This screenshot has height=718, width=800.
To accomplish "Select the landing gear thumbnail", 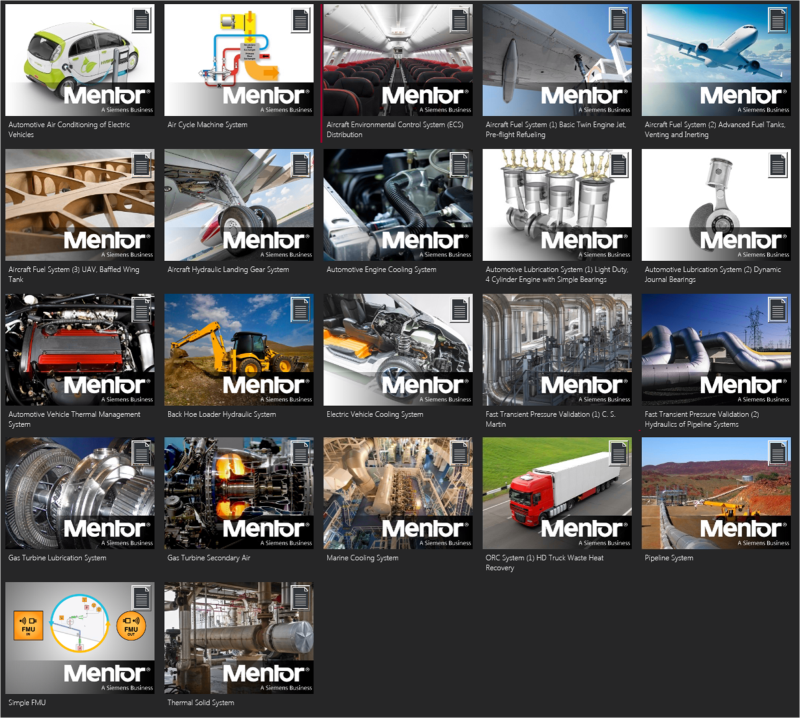I will 239,205.
